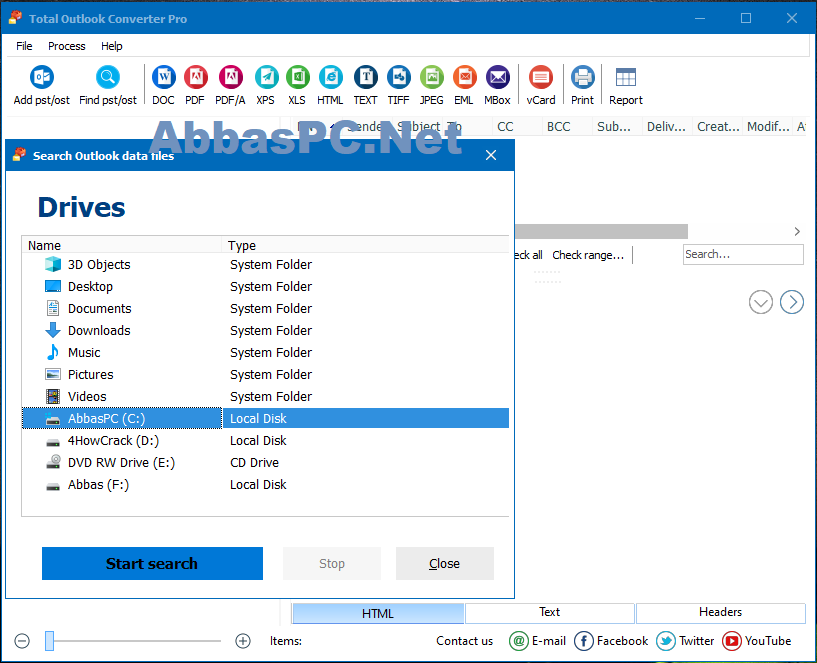Switch to the Text preview tab
The width and height of the screenshot is (817, 663).
[550, 612]
